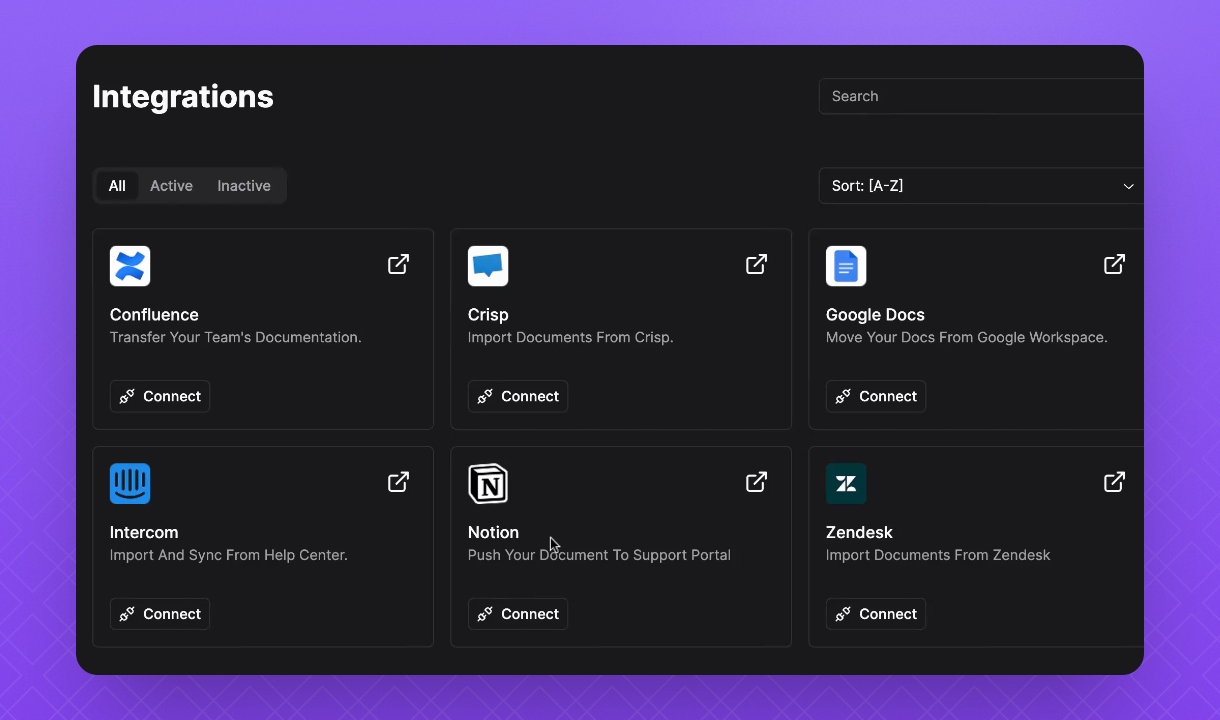The width and height of the screenshot is (1220, 720).
Task: Click "Import And Sync From Help Center." text
Action: pos(229,555)
